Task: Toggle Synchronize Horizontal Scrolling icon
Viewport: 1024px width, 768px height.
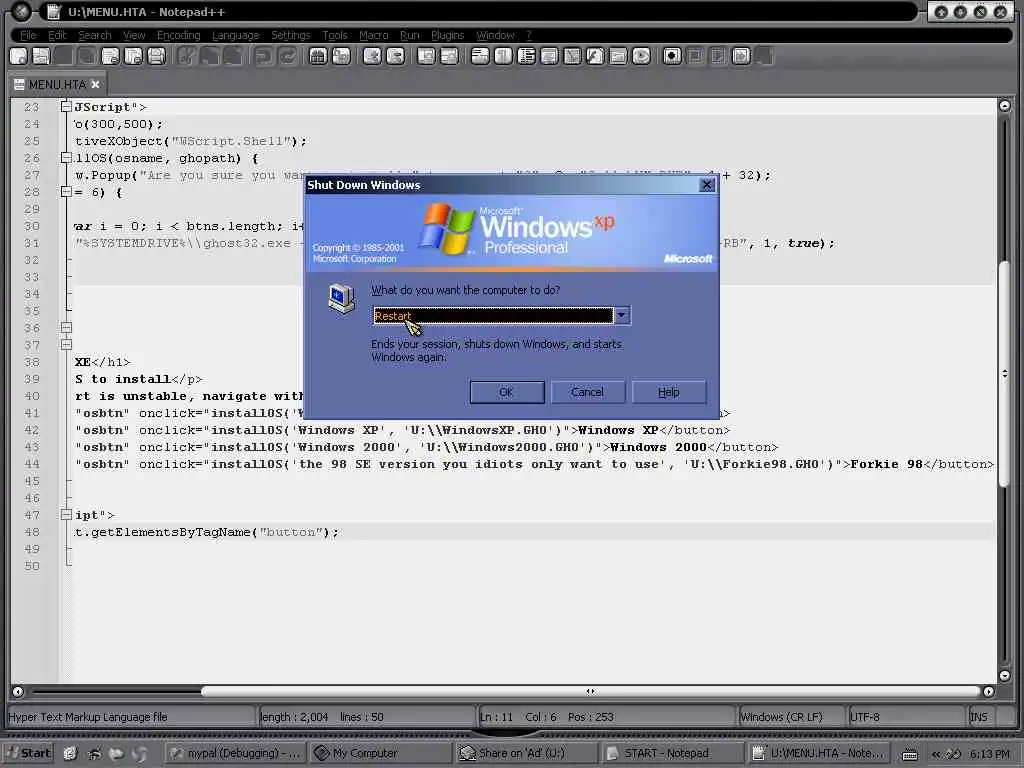Action: pyautogui.click(x=449, y=56)
